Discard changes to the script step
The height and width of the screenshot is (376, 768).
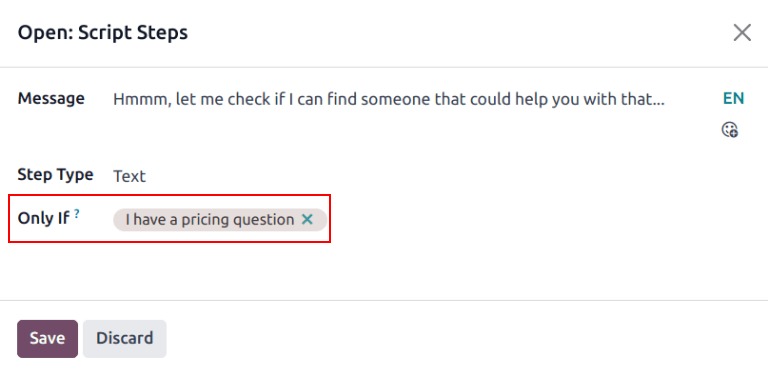click(x=124, y=338)
